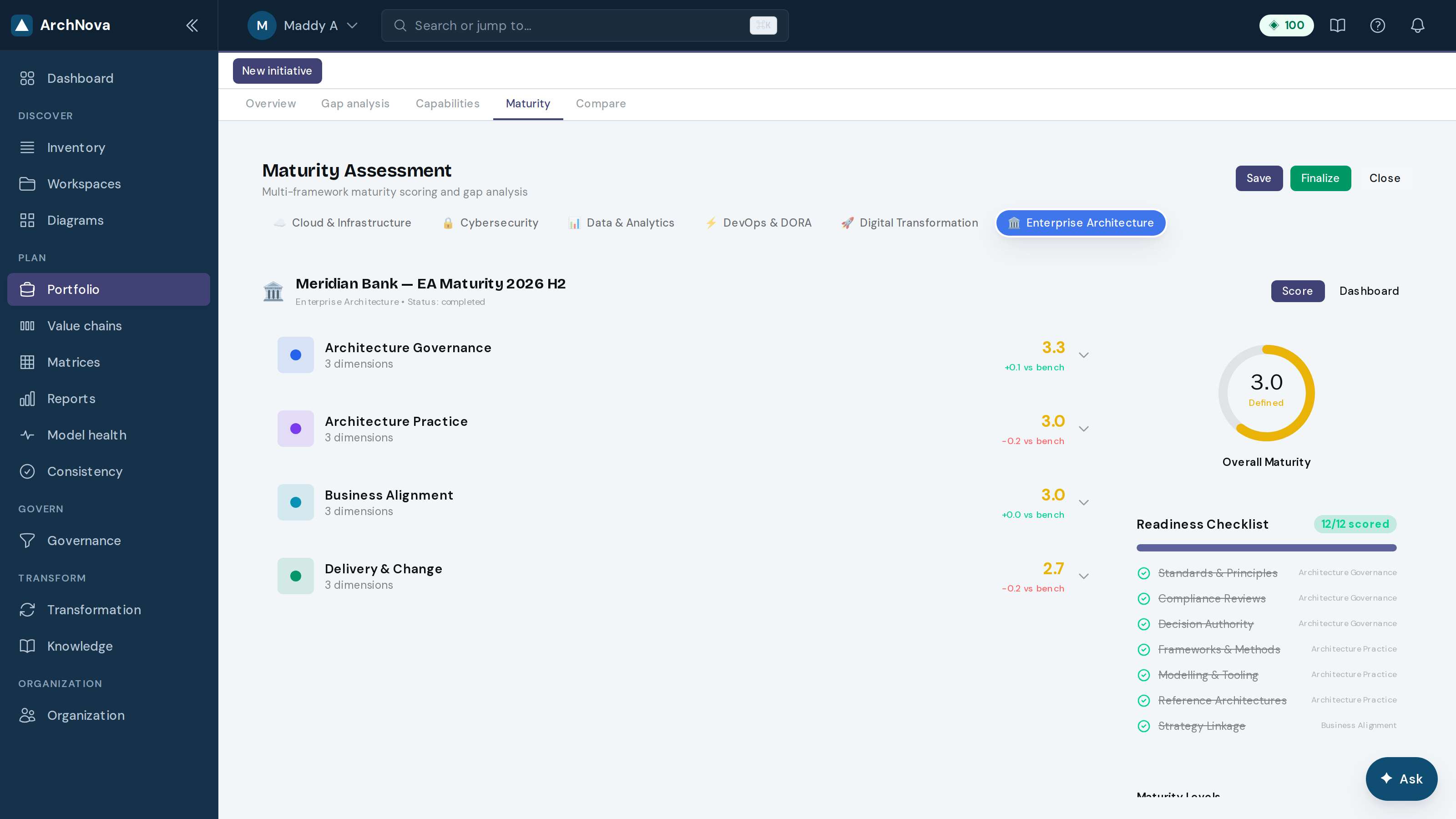
Task: Save the maturity assessment
Action: (x=1259, y=178)
